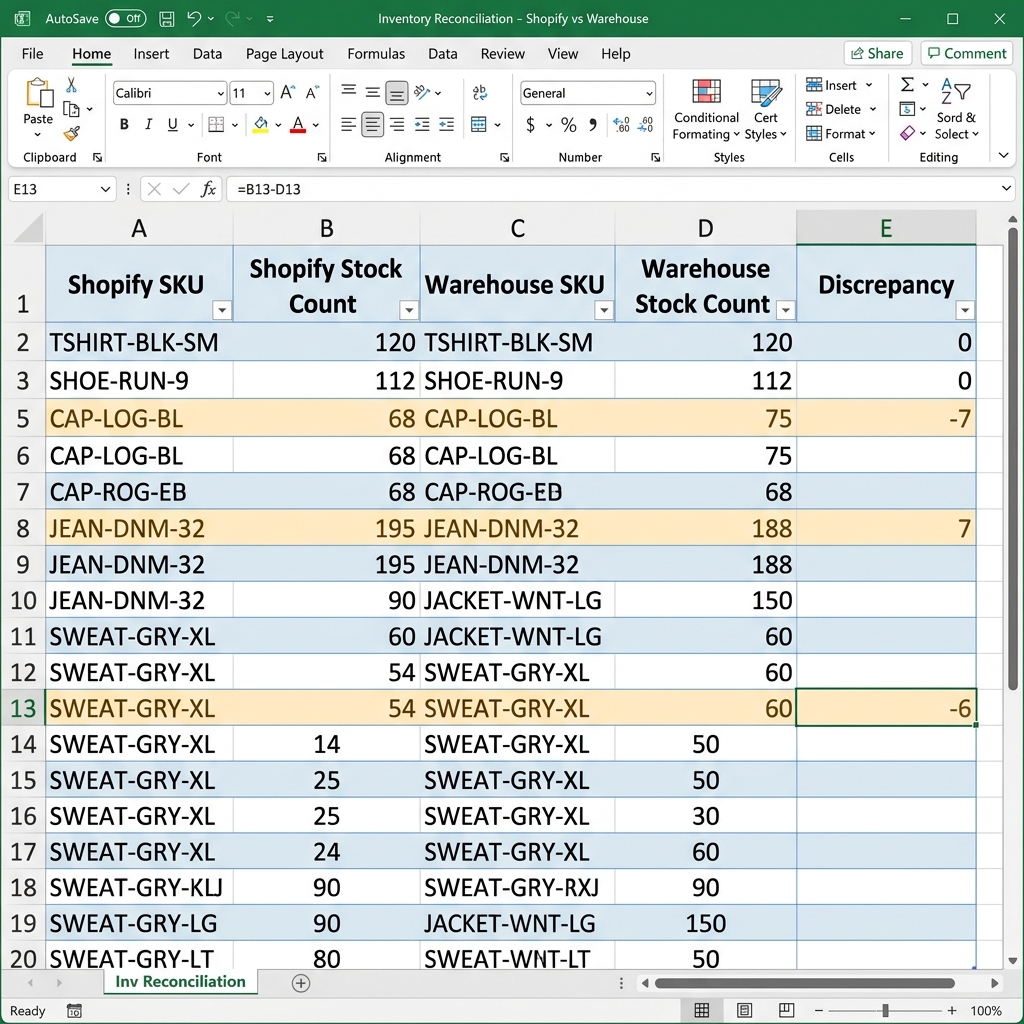The image size is (1024, 1024).
Task: Select top align icon
Action: [x=349, y=91]
